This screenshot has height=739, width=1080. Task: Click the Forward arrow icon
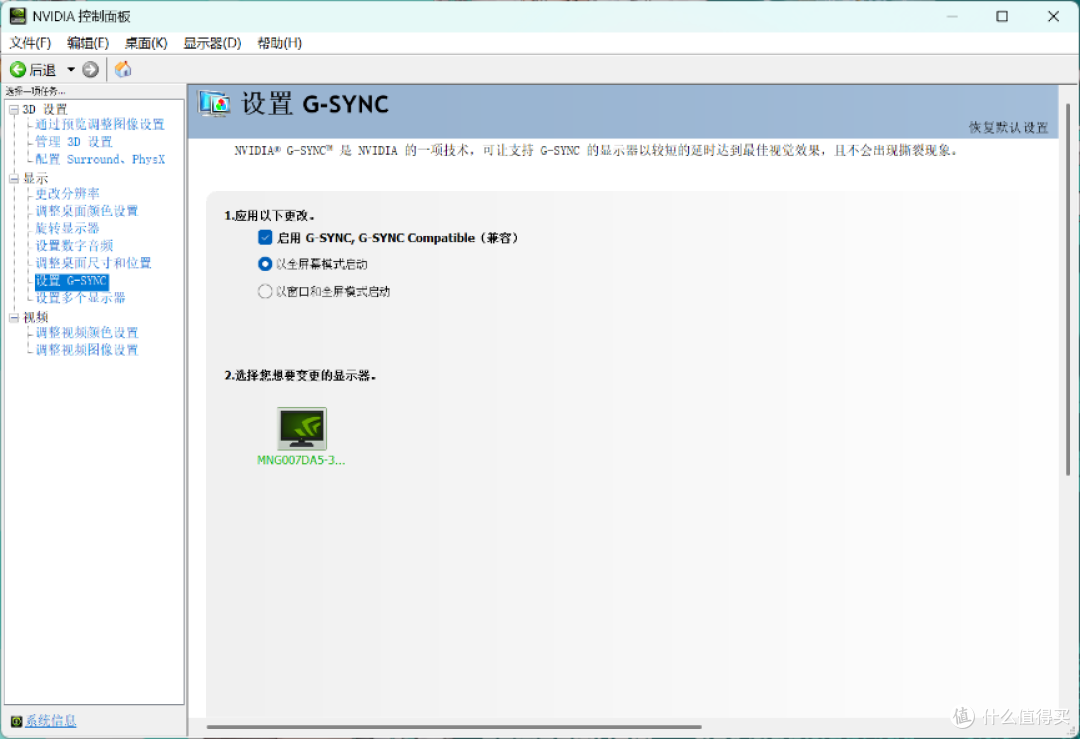point(90,70)
